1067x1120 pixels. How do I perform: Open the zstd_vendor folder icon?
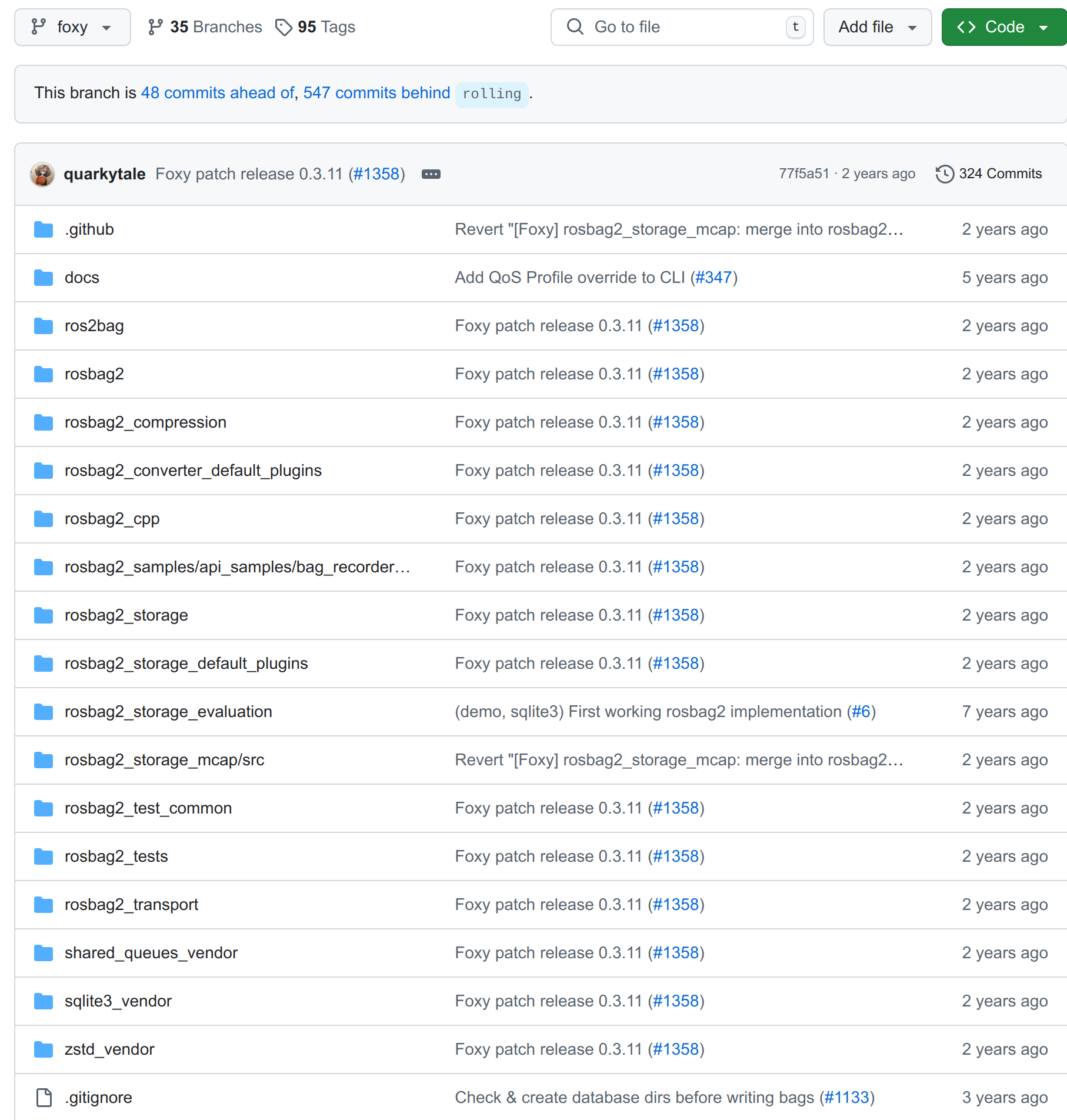click(x=44, y=1049)
